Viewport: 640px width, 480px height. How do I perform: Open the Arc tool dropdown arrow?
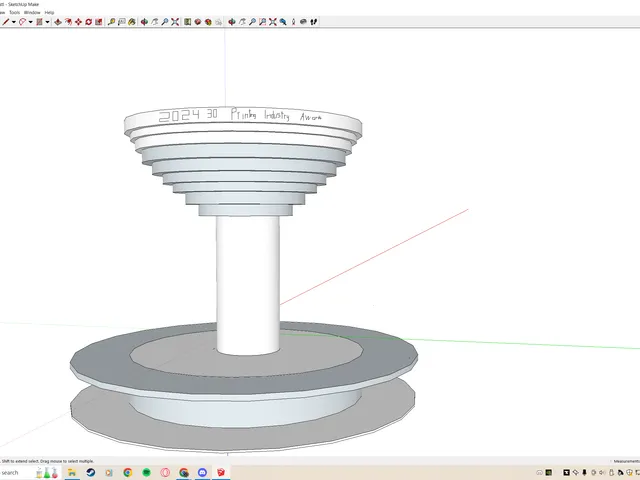pyautogui.click(x=31, y=22)
